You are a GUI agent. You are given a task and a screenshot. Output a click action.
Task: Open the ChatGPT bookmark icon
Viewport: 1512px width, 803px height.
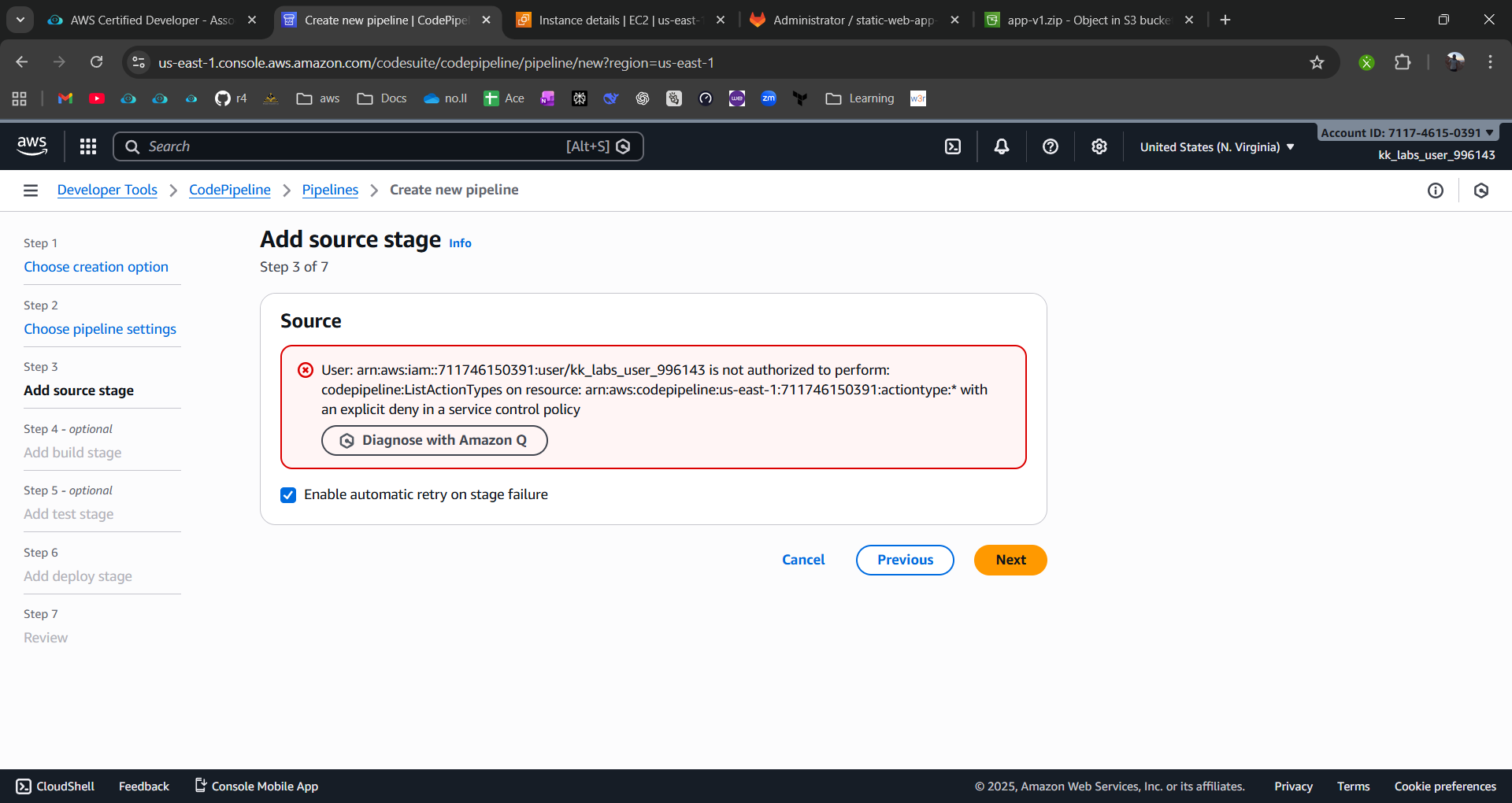click(x=643, y=98)
